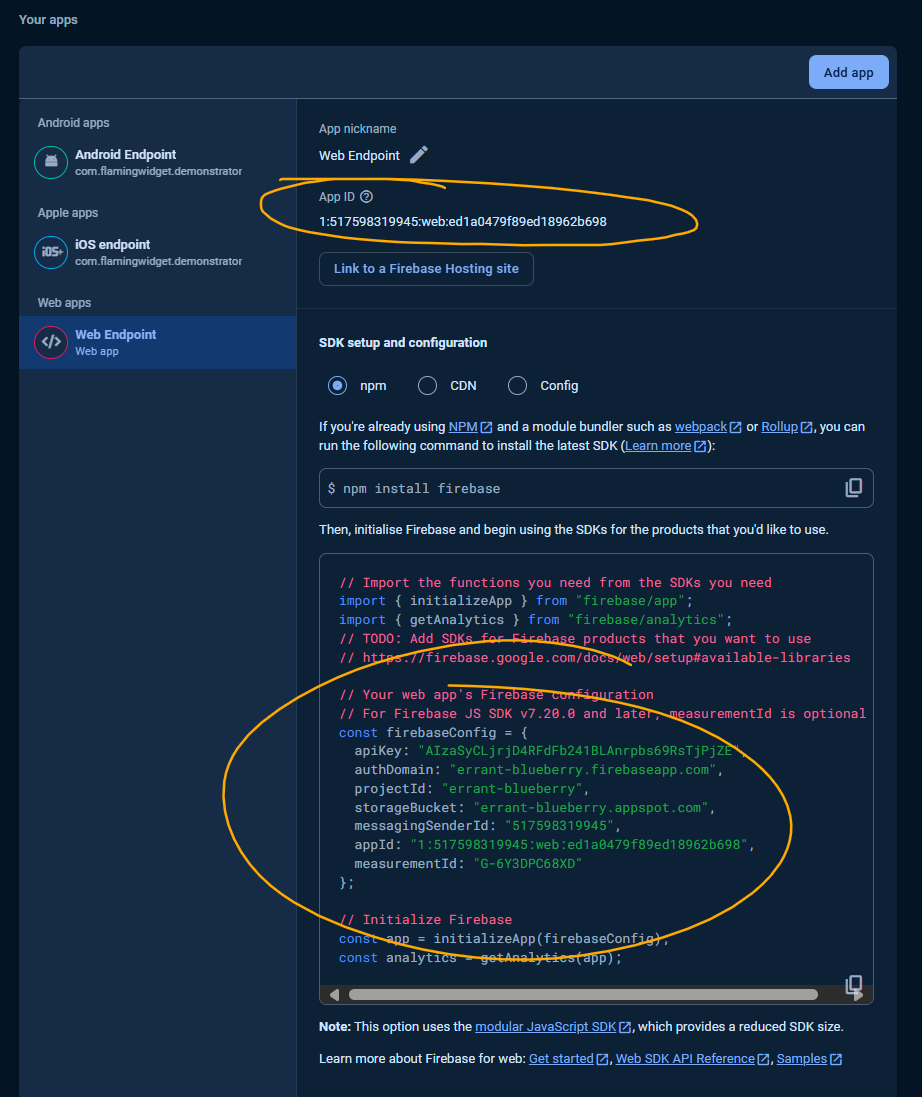Screen dimensions: 922x1097
Task: Click the external-link icon next to NPM
Action: [x=486, y=427]
